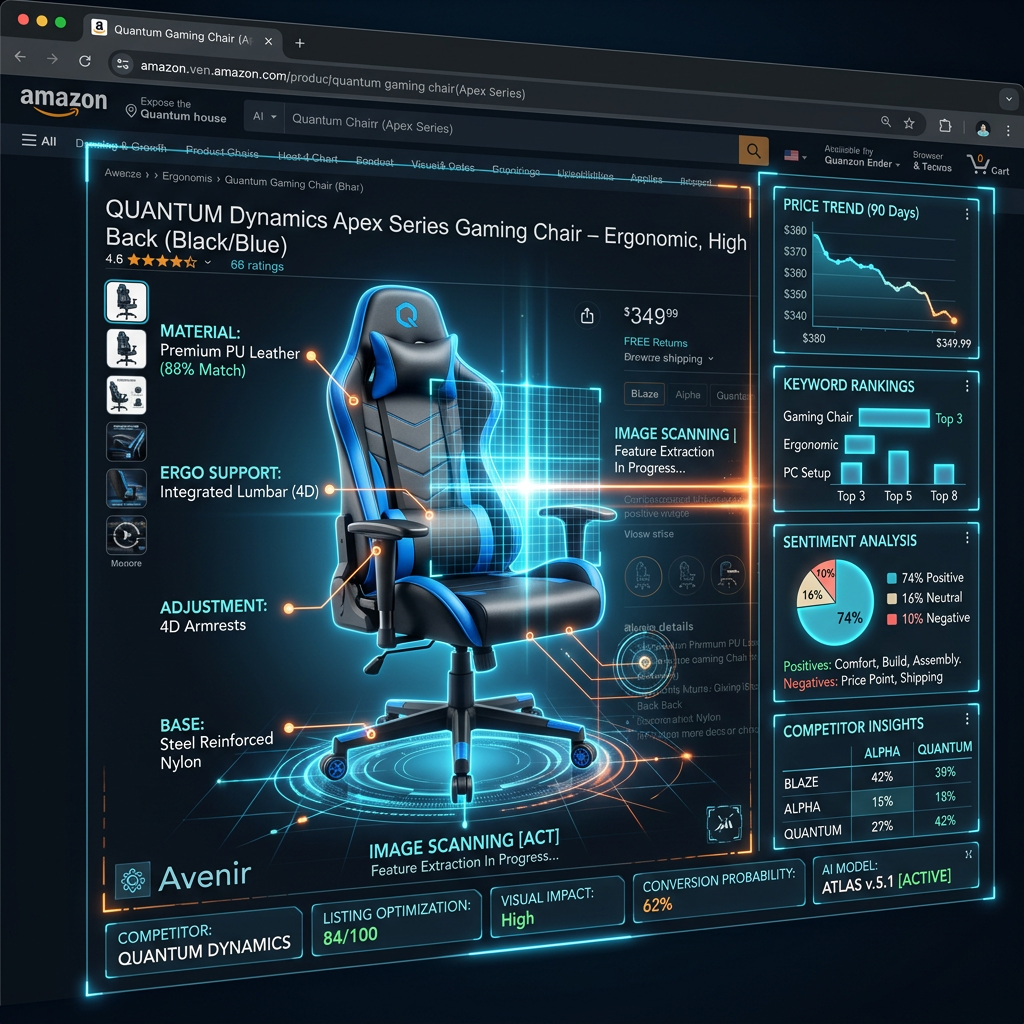Click the Amazon logo

(63, 101)
